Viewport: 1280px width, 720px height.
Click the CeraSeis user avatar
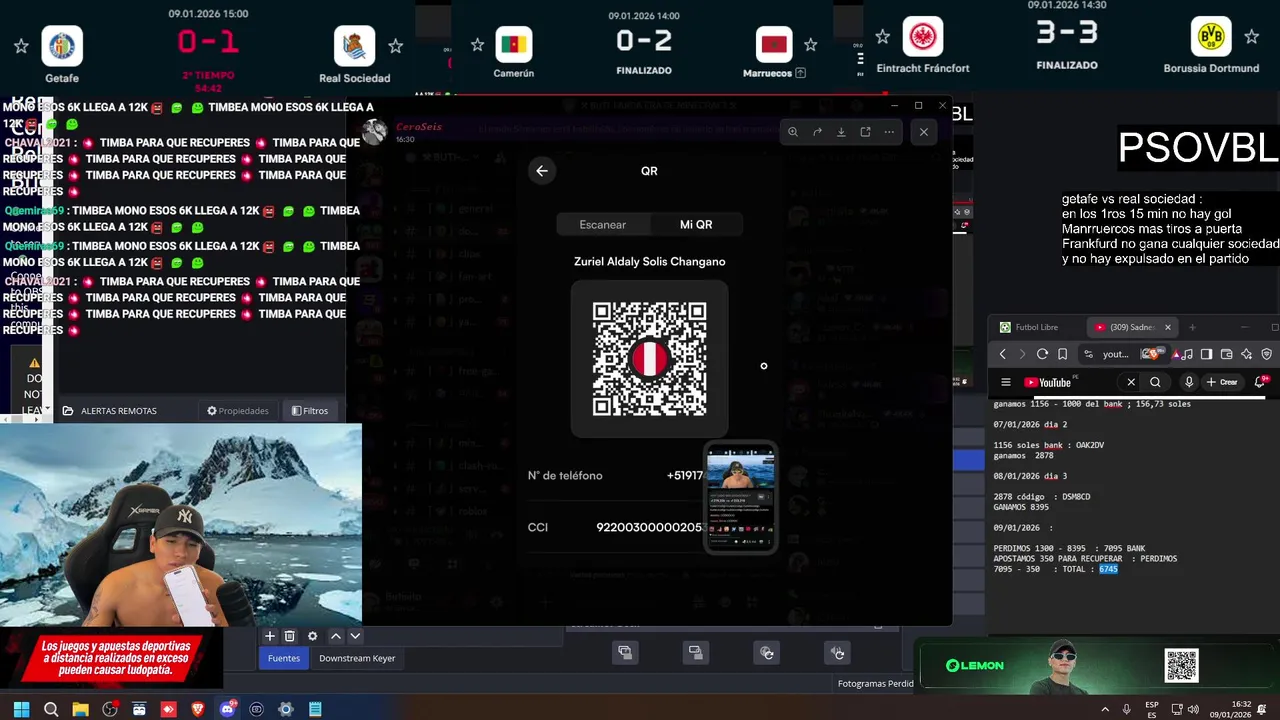pos(374,132)
